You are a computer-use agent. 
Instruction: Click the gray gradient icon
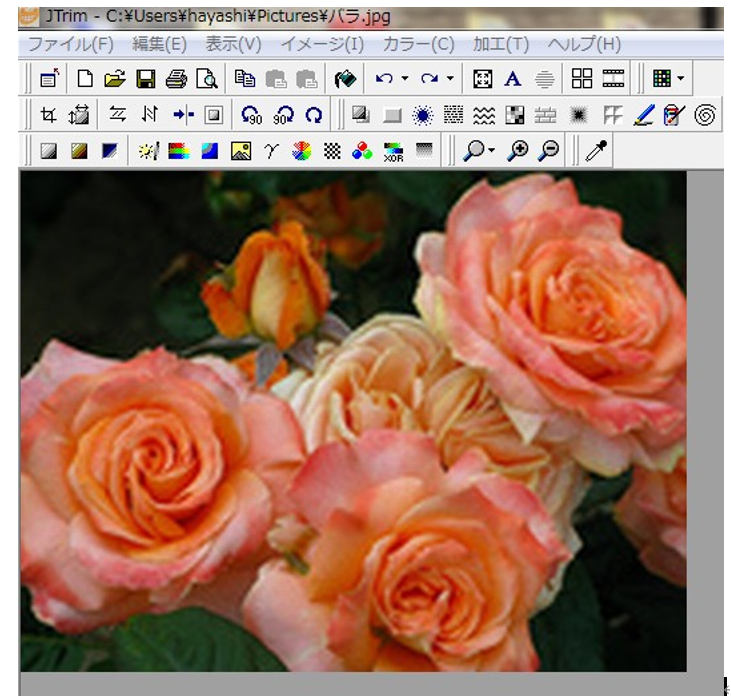point(424,151)
